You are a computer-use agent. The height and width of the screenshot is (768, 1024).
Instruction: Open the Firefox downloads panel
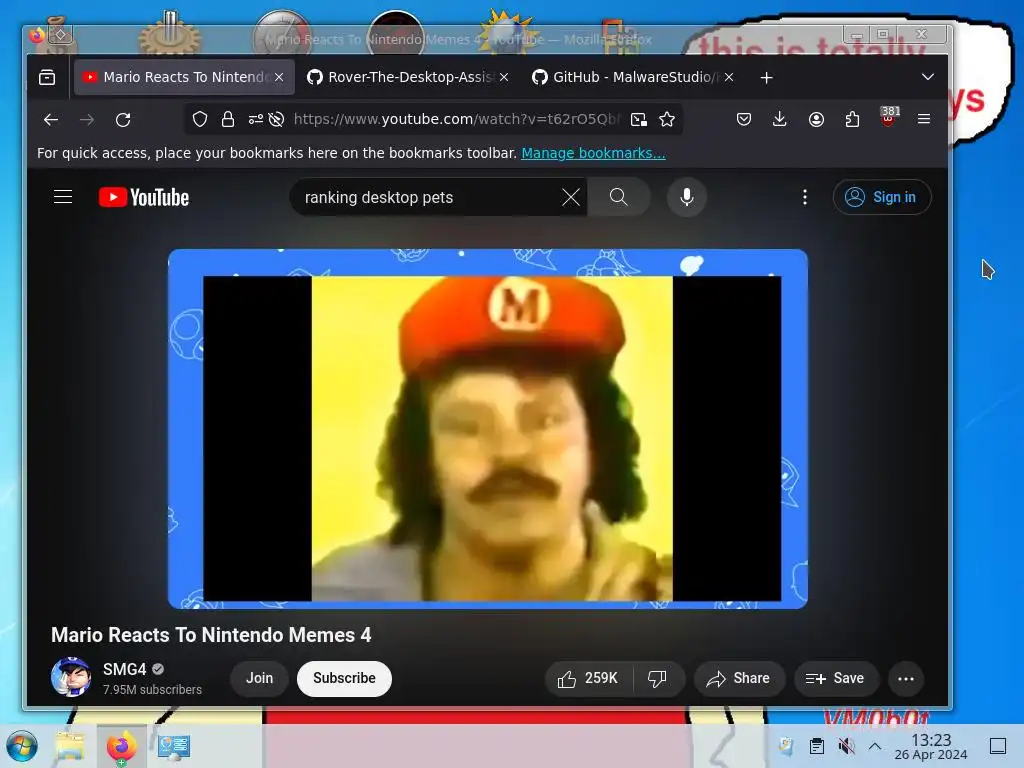pyautogui.click(x=780, y=119)
